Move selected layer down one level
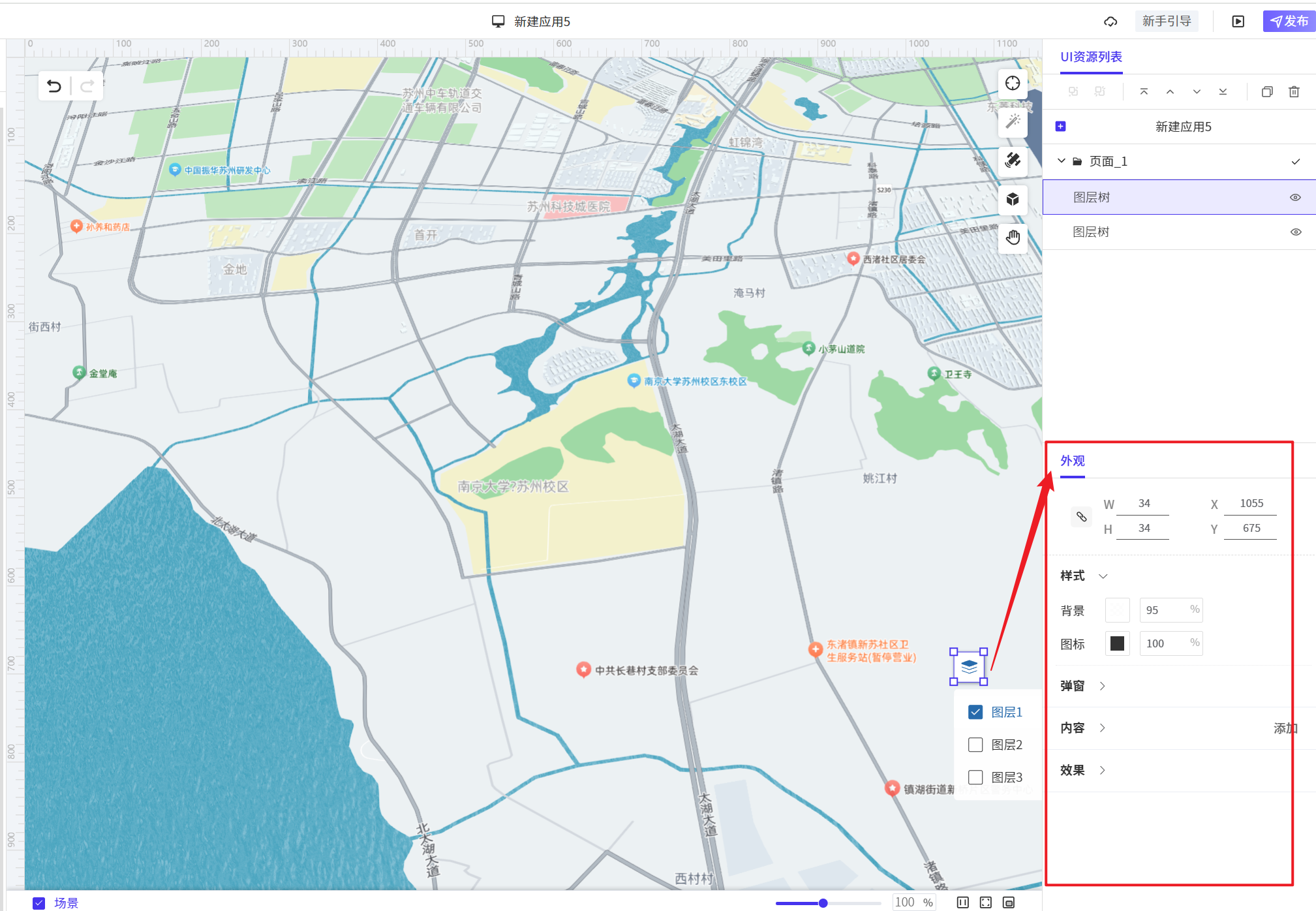1316x911 pixels. [x=1197, y=92]
